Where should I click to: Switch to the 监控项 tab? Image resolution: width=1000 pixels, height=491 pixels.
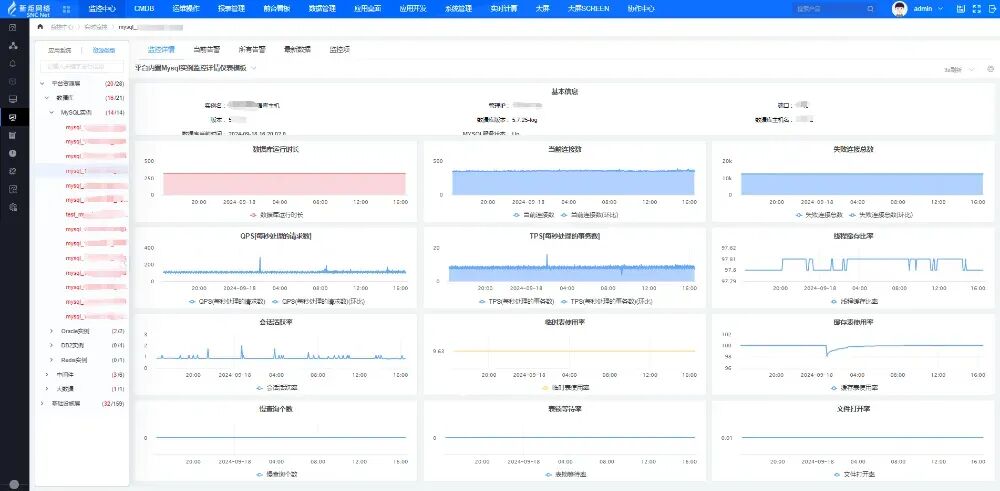tap(339, 49)
